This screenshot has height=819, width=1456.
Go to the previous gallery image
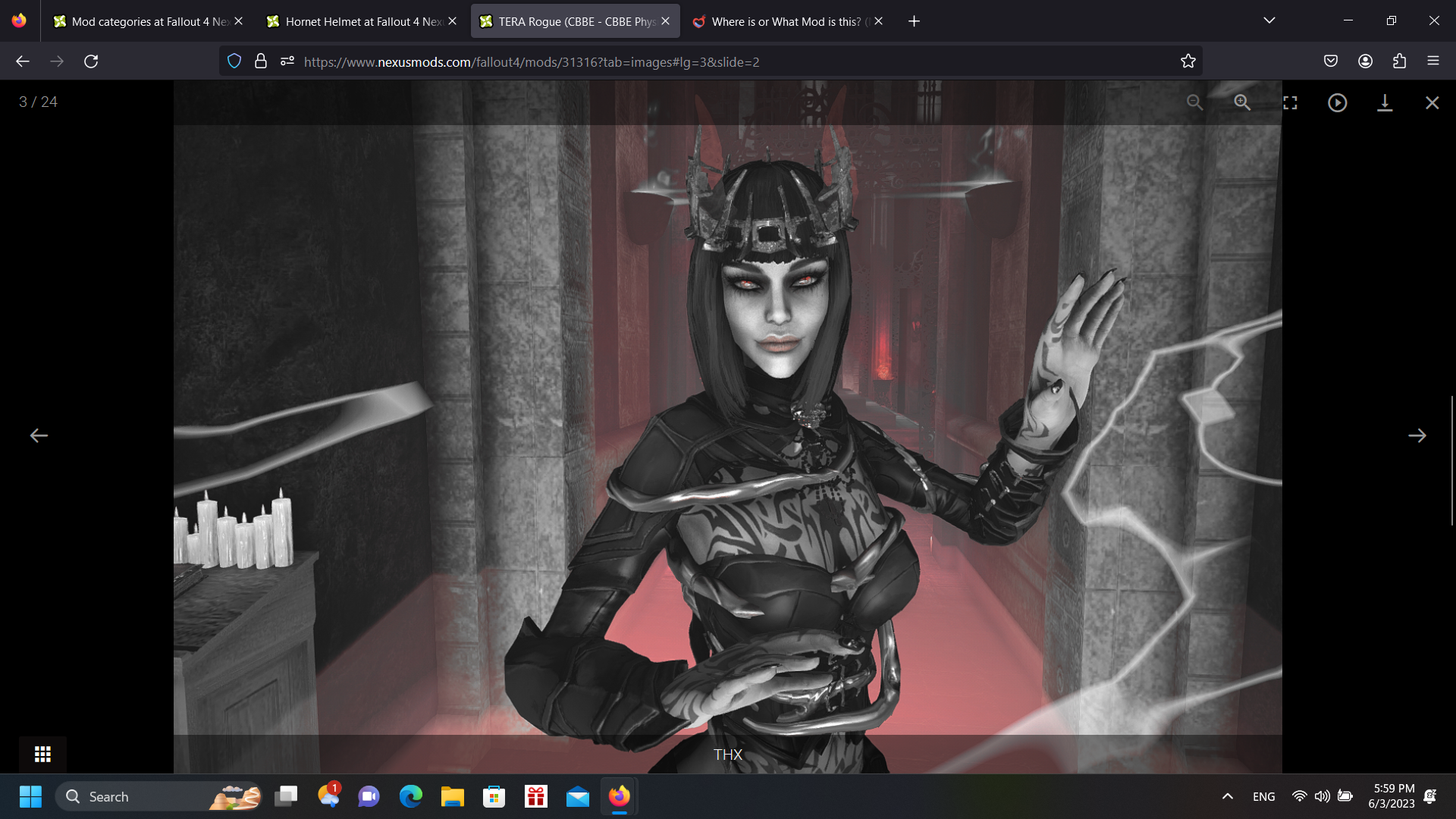coord(39,435)
